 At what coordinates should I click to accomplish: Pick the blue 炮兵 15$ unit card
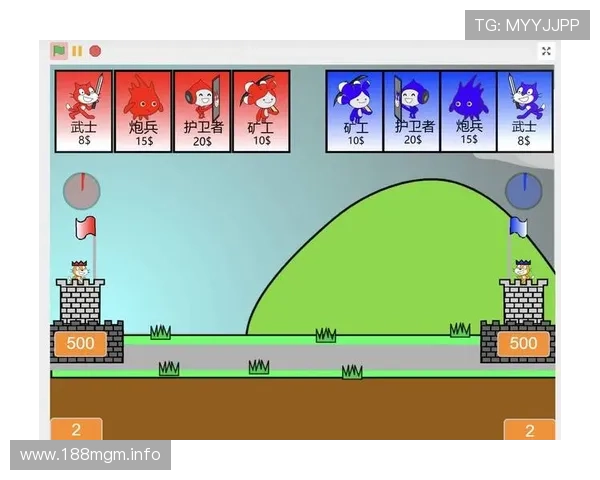pos(468,110)
